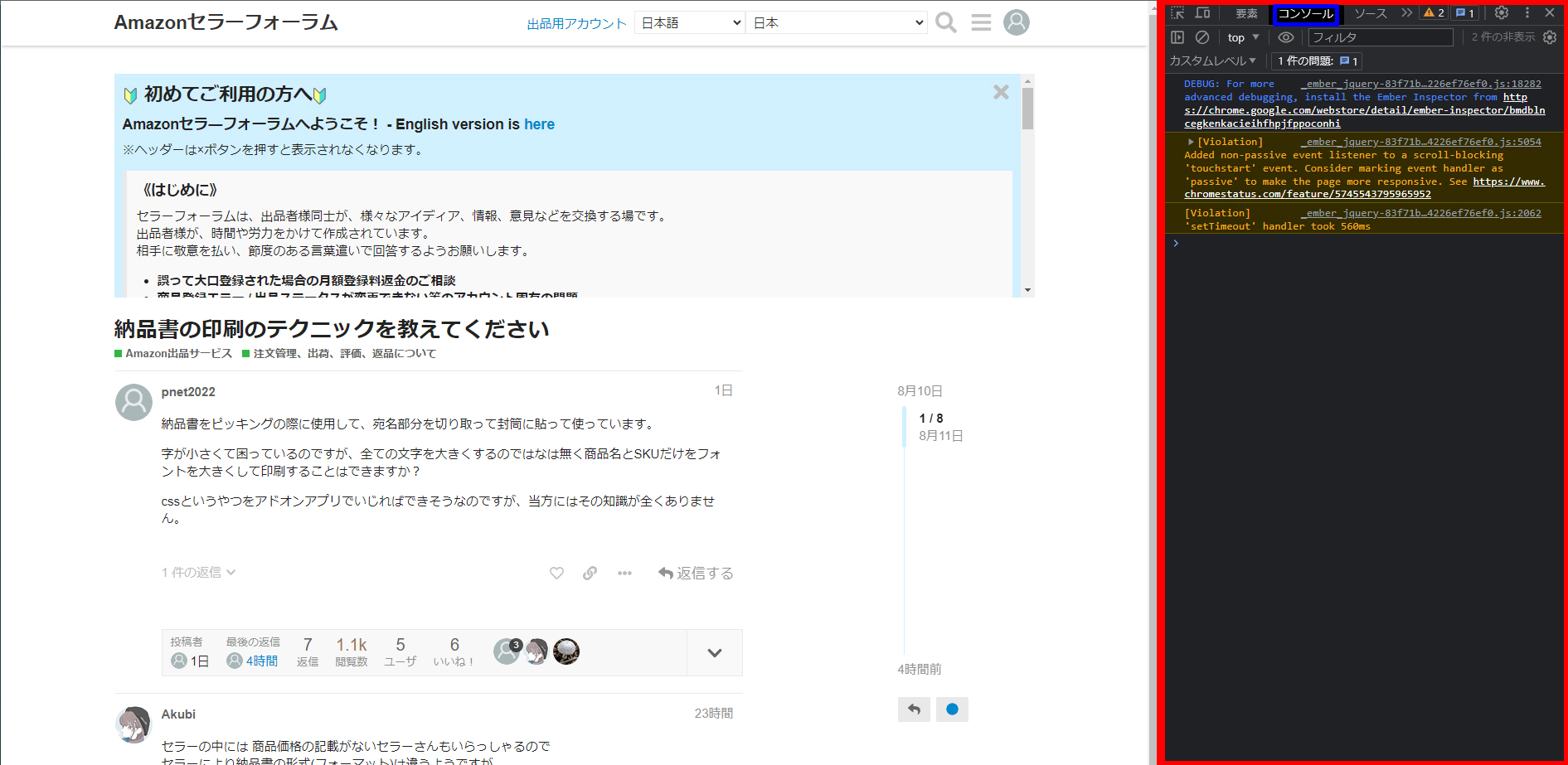Open the カスタムレベル log level dropdown

click(x=1213, y=61)
